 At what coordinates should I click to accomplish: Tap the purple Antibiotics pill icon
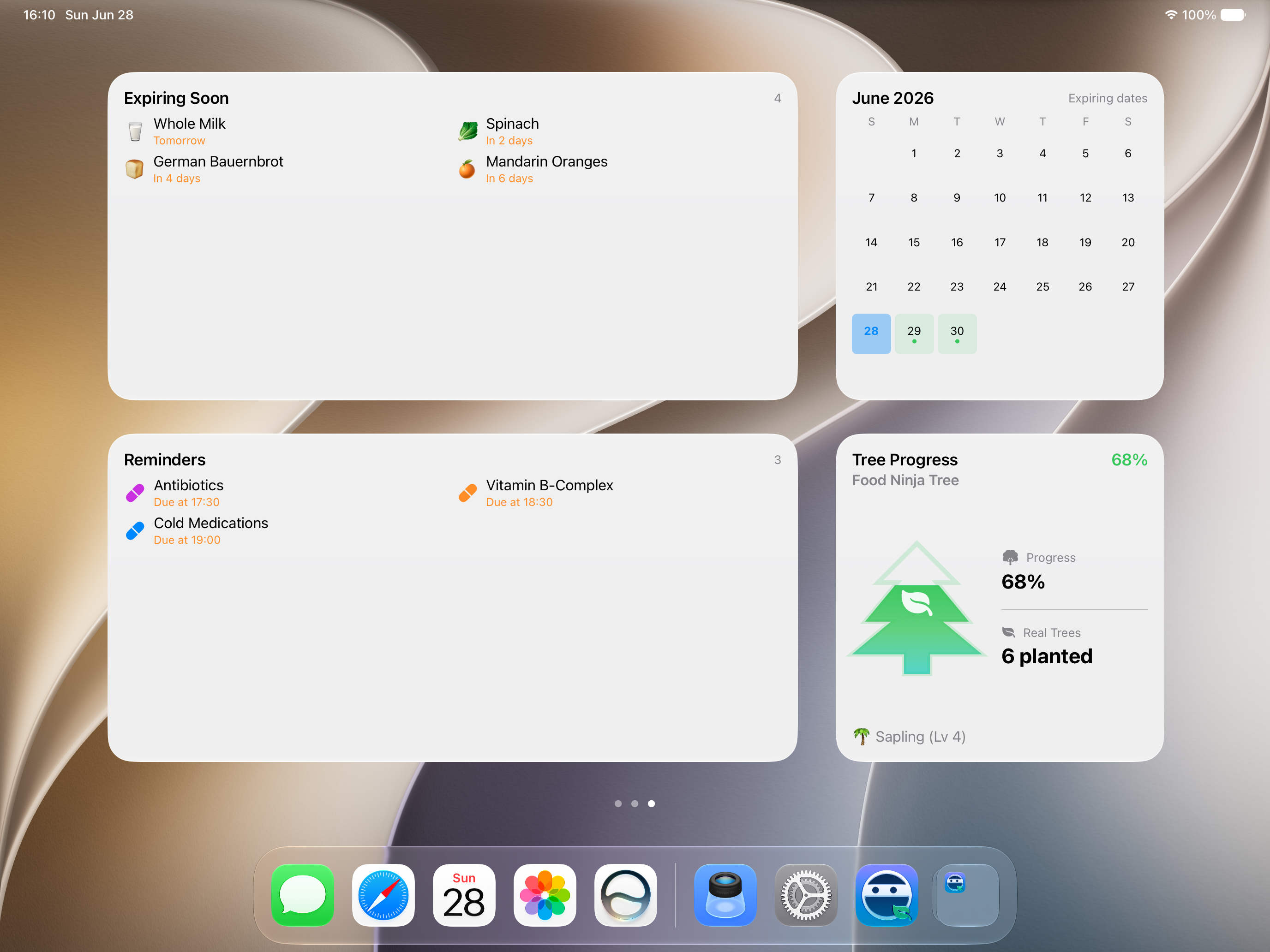[x=135, y=493]
